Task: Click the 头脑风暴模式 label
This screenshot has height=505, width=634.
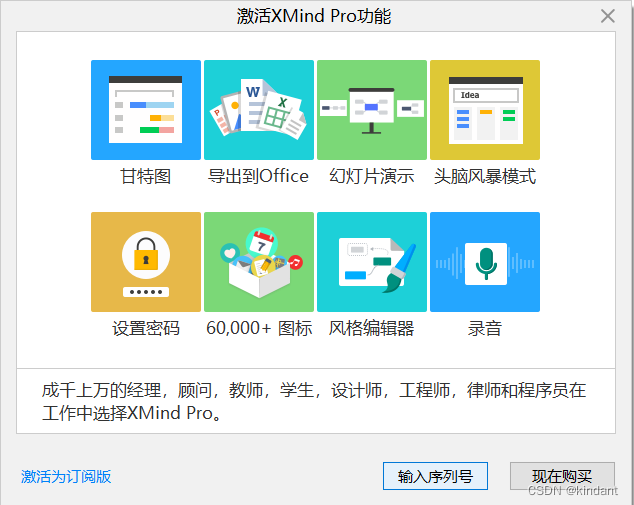Action: pos(485,177)
